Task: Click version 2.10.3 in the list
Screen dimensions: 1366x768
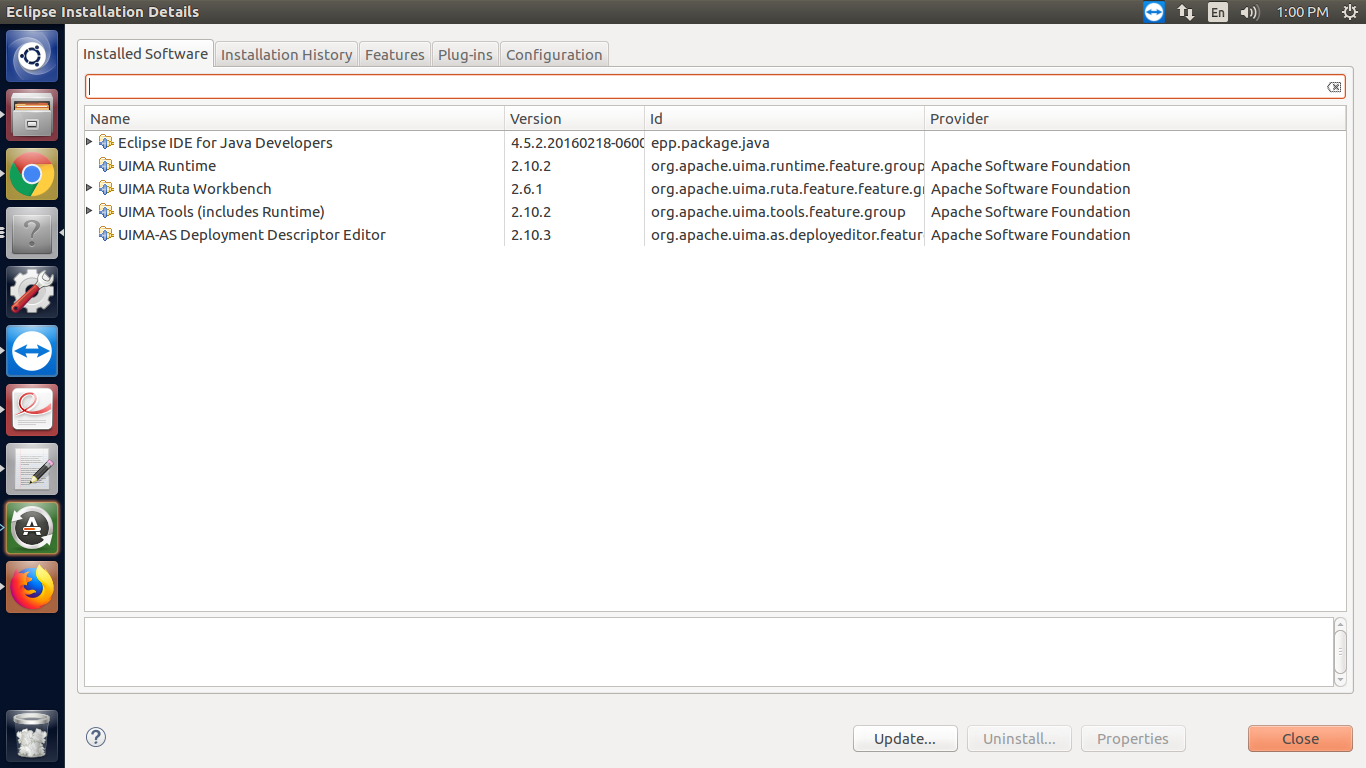Action: [531, 235]
